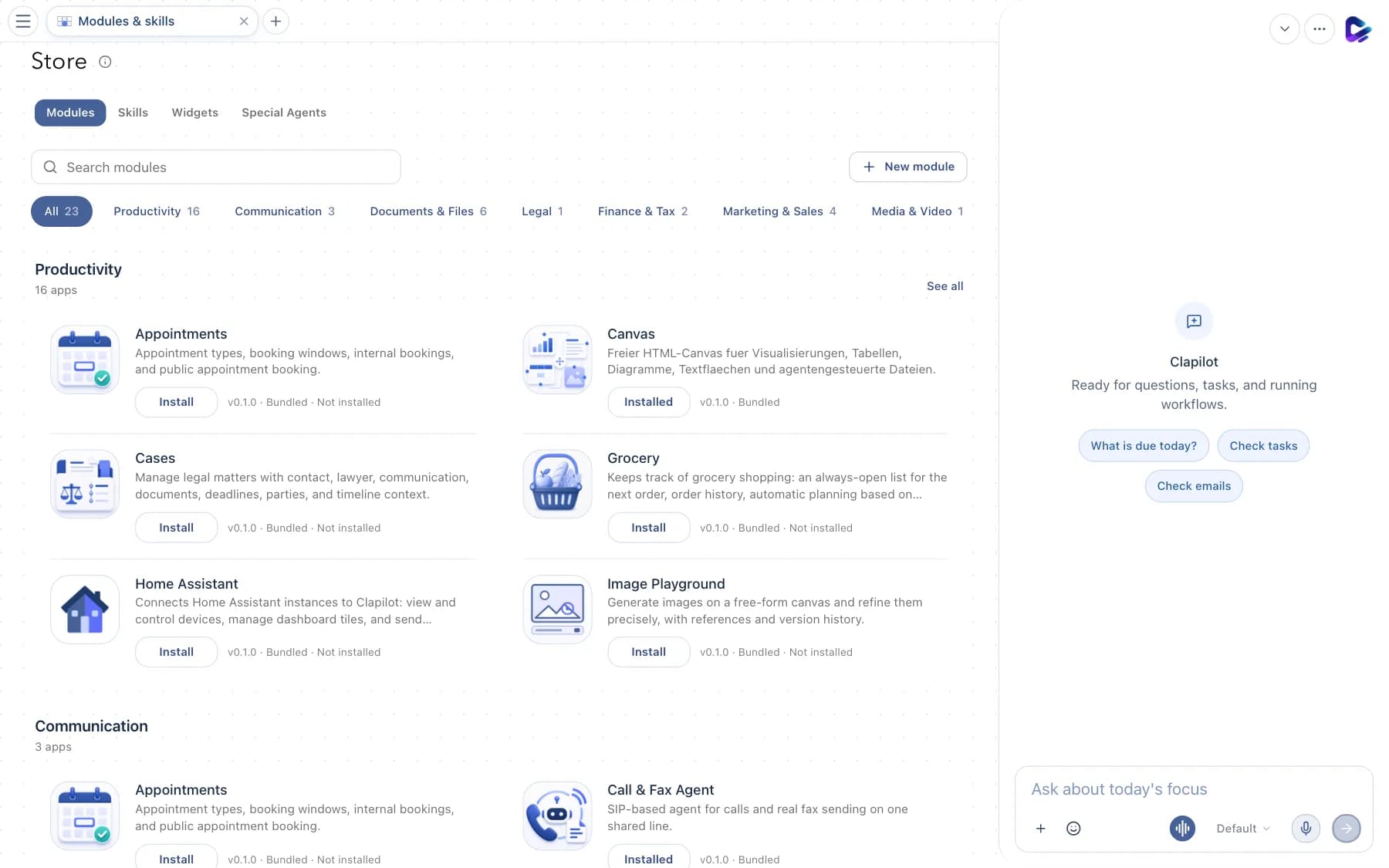Filter by Productivity 16 category
Image resolution: width=1389 pixels, height=868 pixels.
[157, 211]
